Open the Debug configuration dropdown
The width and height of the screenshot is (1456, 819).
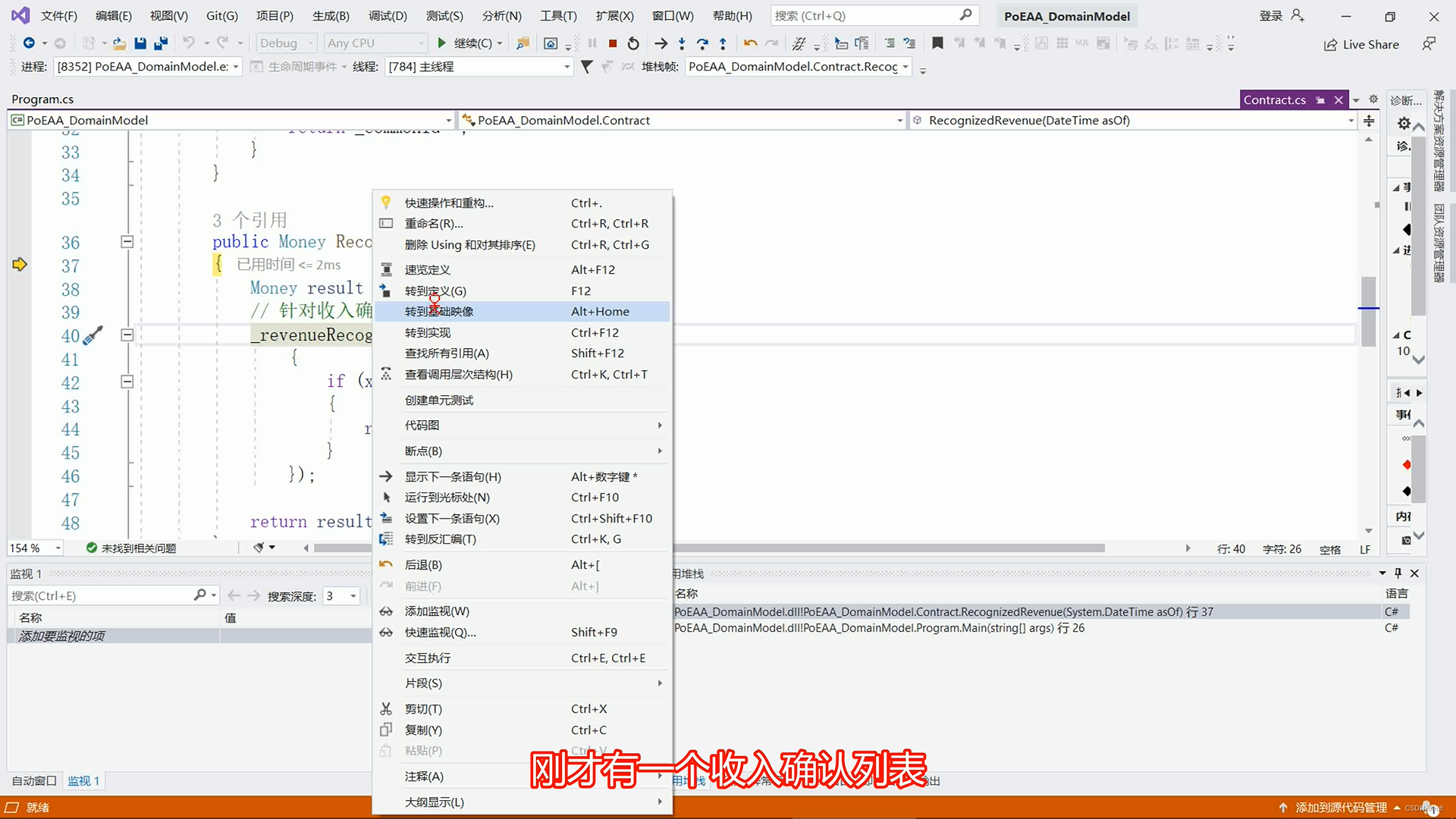click(287, 43)
